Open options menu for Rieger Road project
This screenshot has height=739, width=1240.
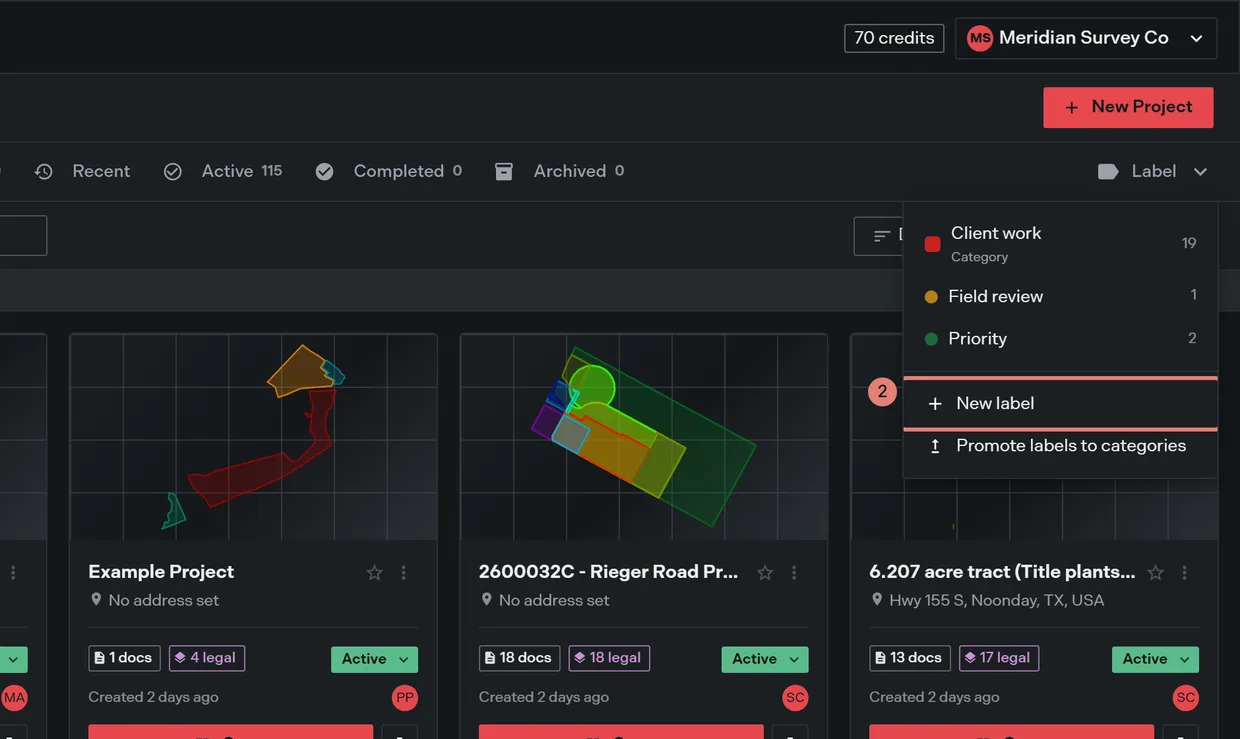[x=794, y=573]
